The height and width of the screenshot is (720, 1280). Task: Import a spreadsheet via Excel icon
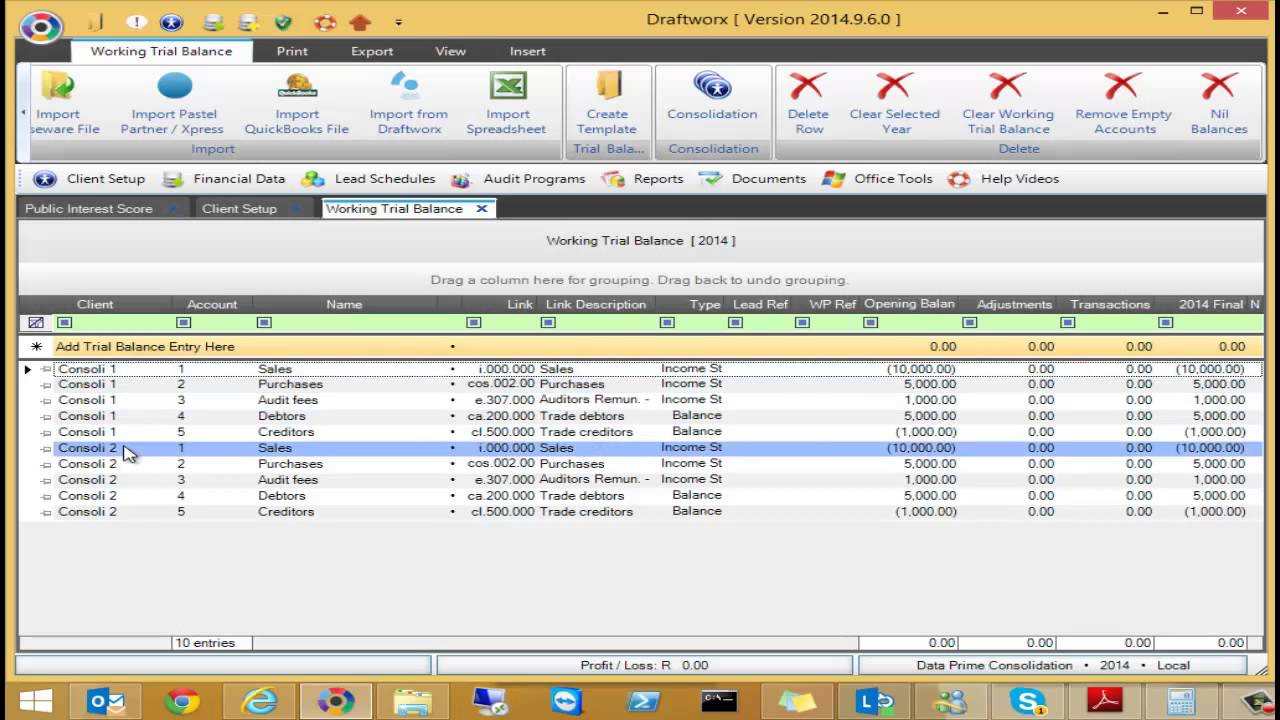tap(506, 103)
